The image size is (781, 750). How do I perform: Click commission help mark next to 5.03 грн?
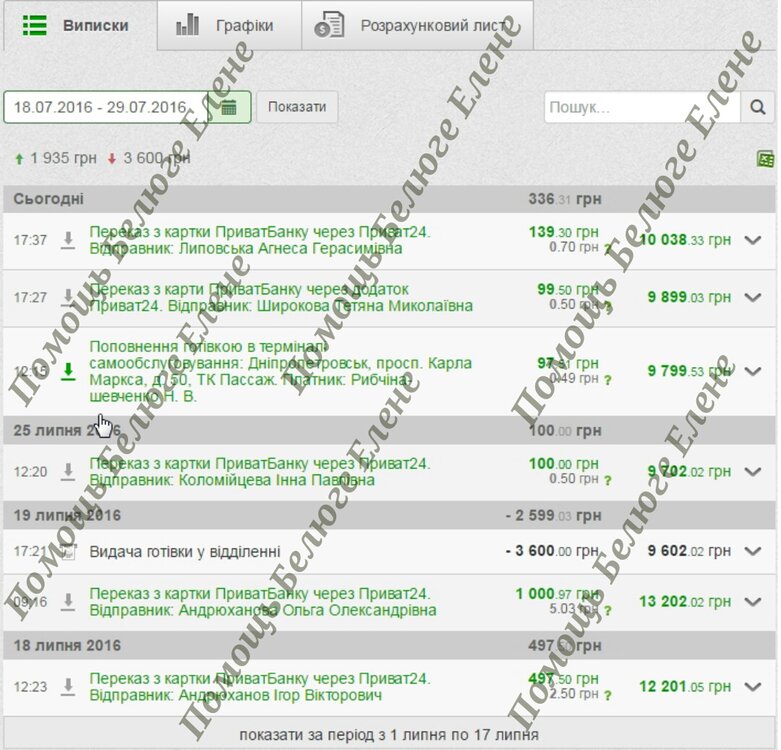(x=608, y=611)
